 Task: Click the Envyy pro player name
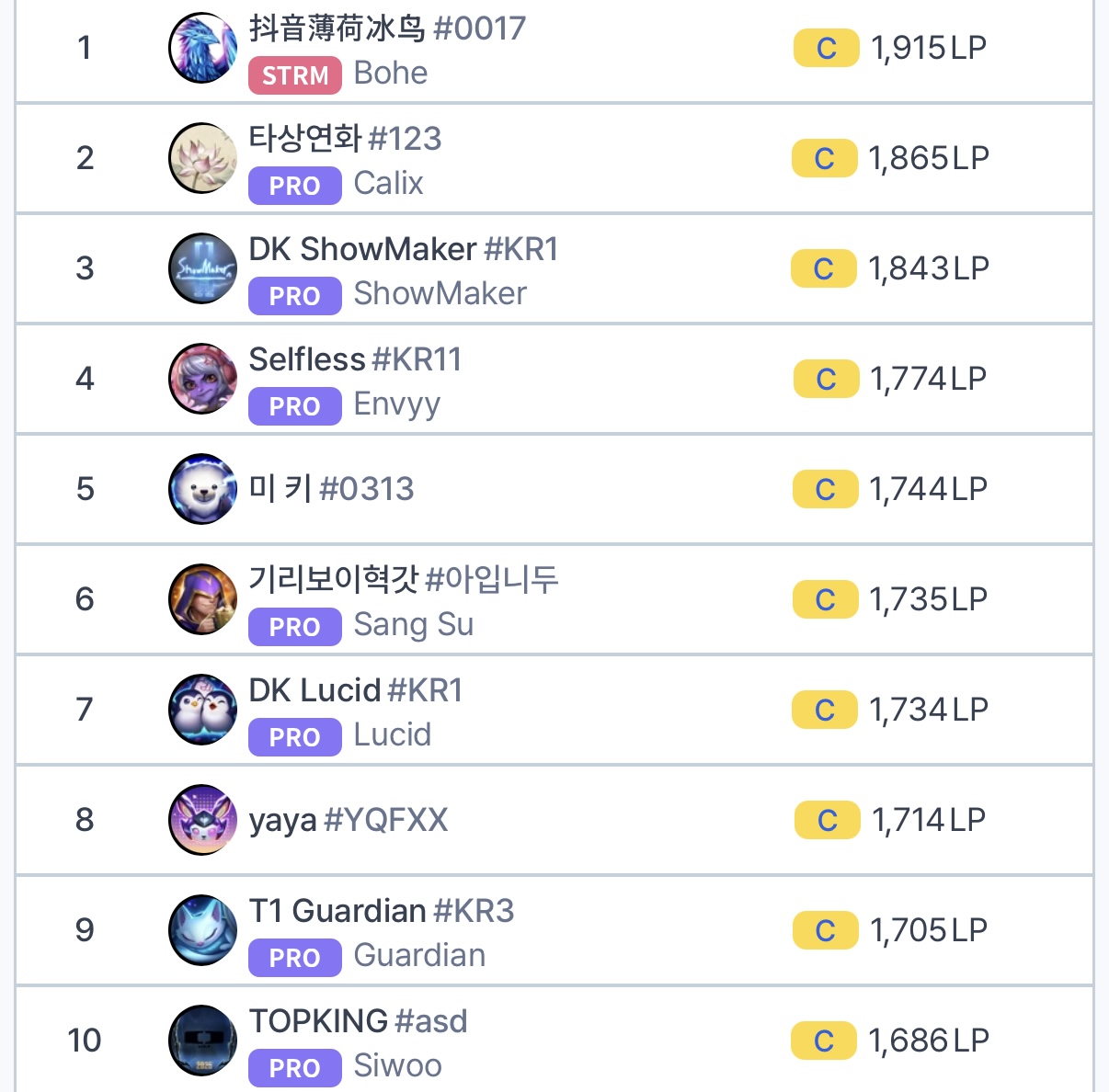pyautogui.click(x=397, y=404)
